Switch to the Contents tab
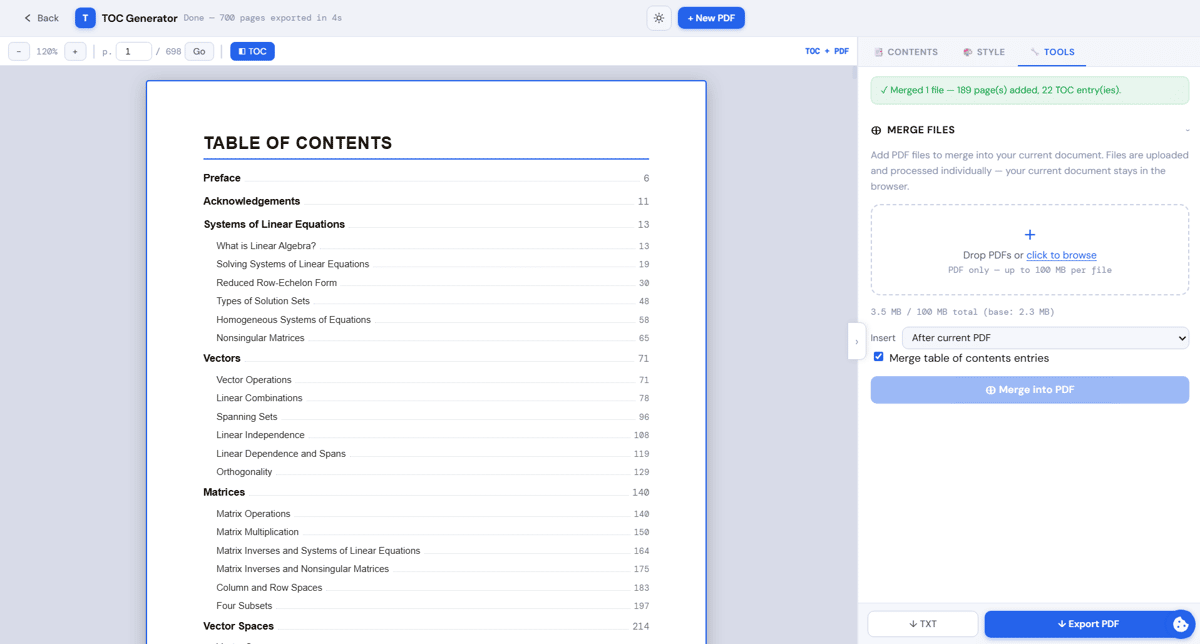 click(906, 52)
